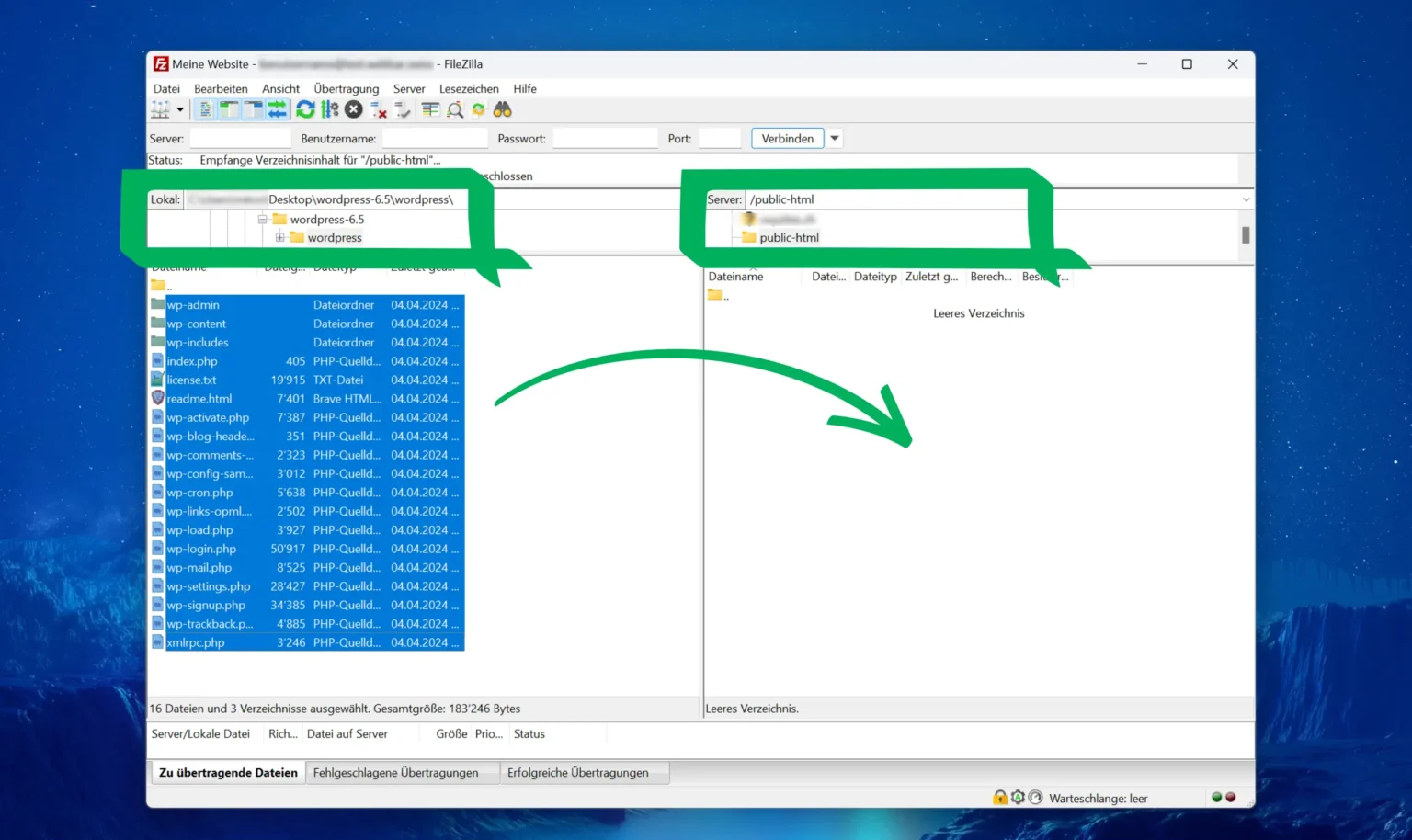Select the public-html folder in server tree
This screenshot has width=1412, height=840.
click(x=789, y=237)
